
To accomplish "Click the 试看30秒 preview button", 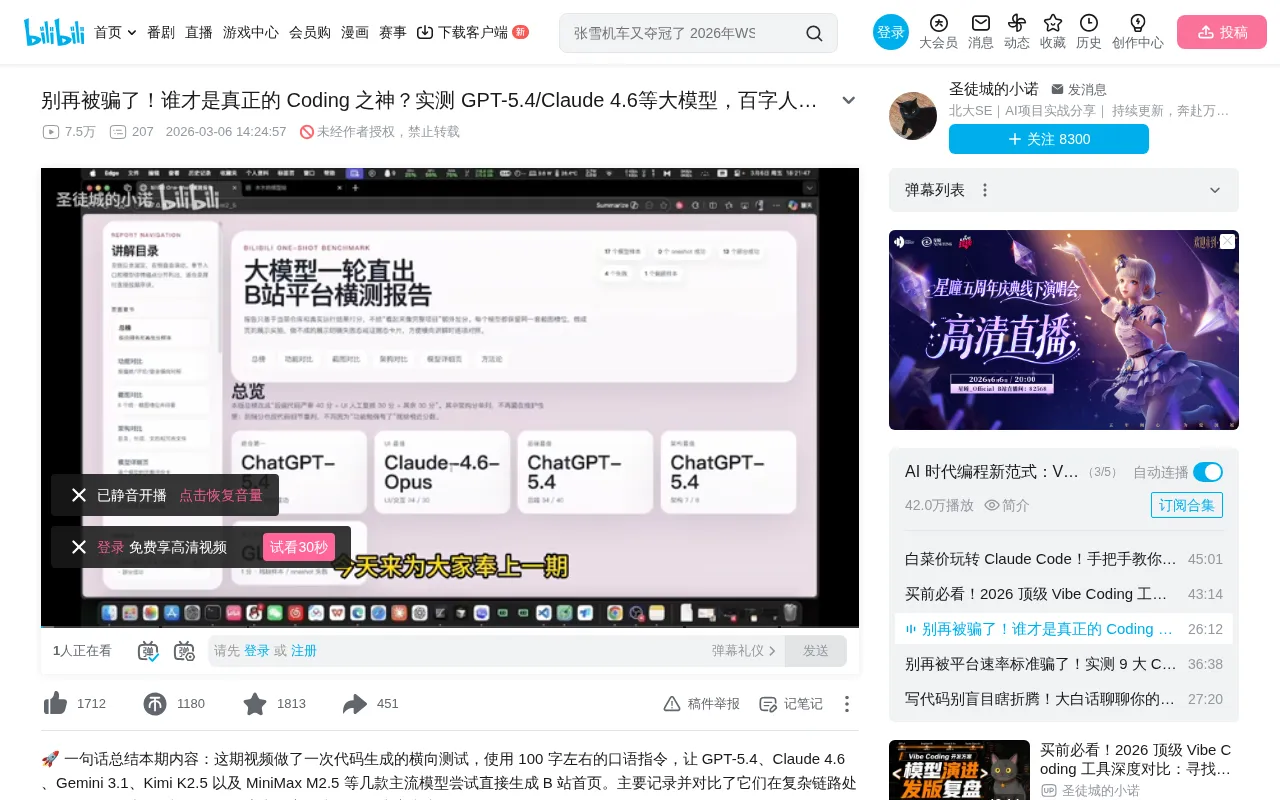I will tap(299, 547).
